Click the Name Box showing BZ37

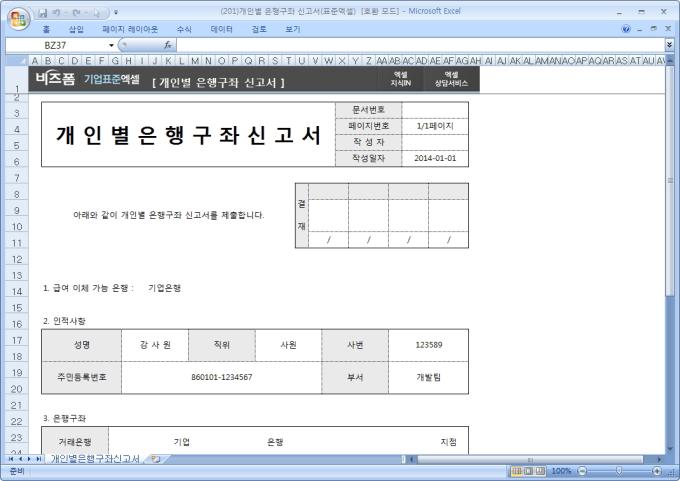click(56, 45)
